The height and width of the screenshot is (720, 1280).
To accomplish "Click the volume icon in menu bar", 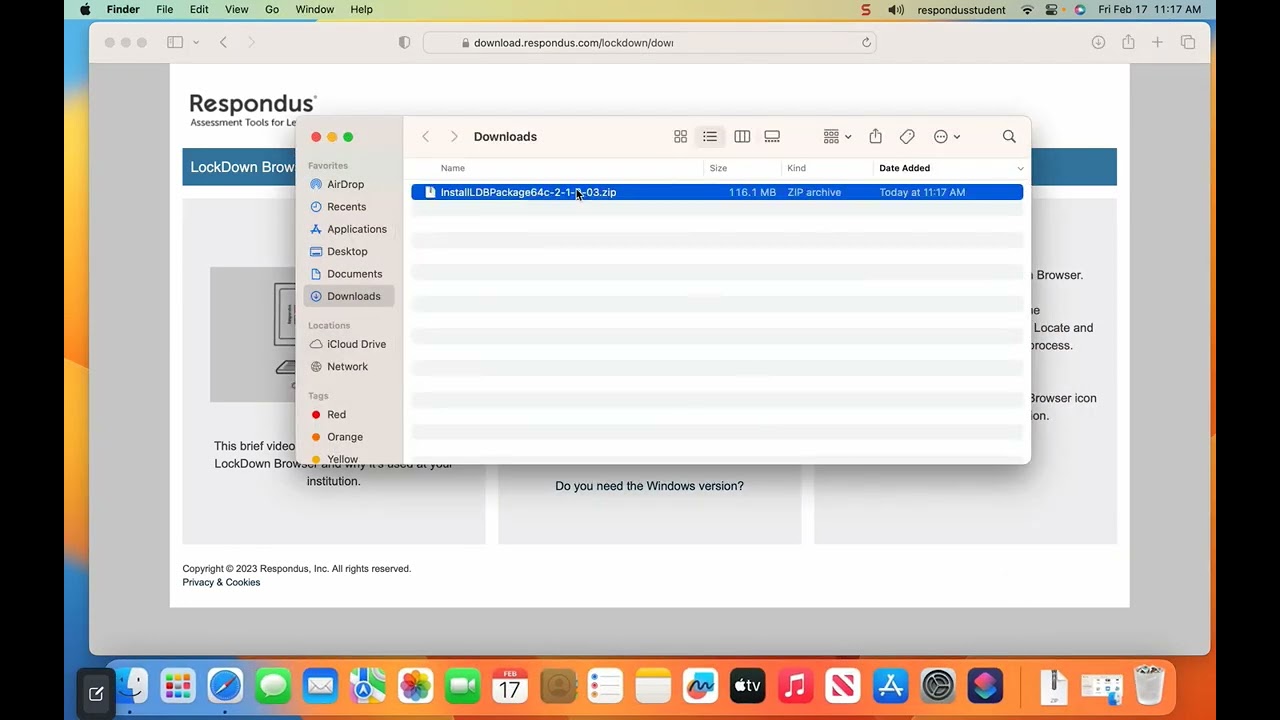I will tap(896, 10).
